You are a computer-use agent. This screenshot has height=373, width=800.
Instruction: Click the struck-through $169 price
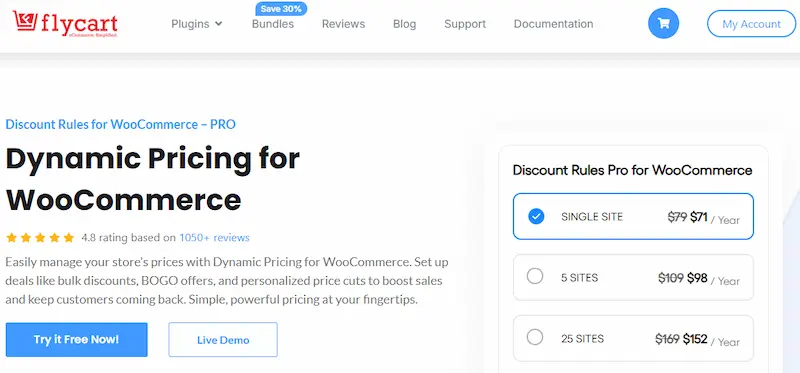pyautogui.click(x=667, y=338)
